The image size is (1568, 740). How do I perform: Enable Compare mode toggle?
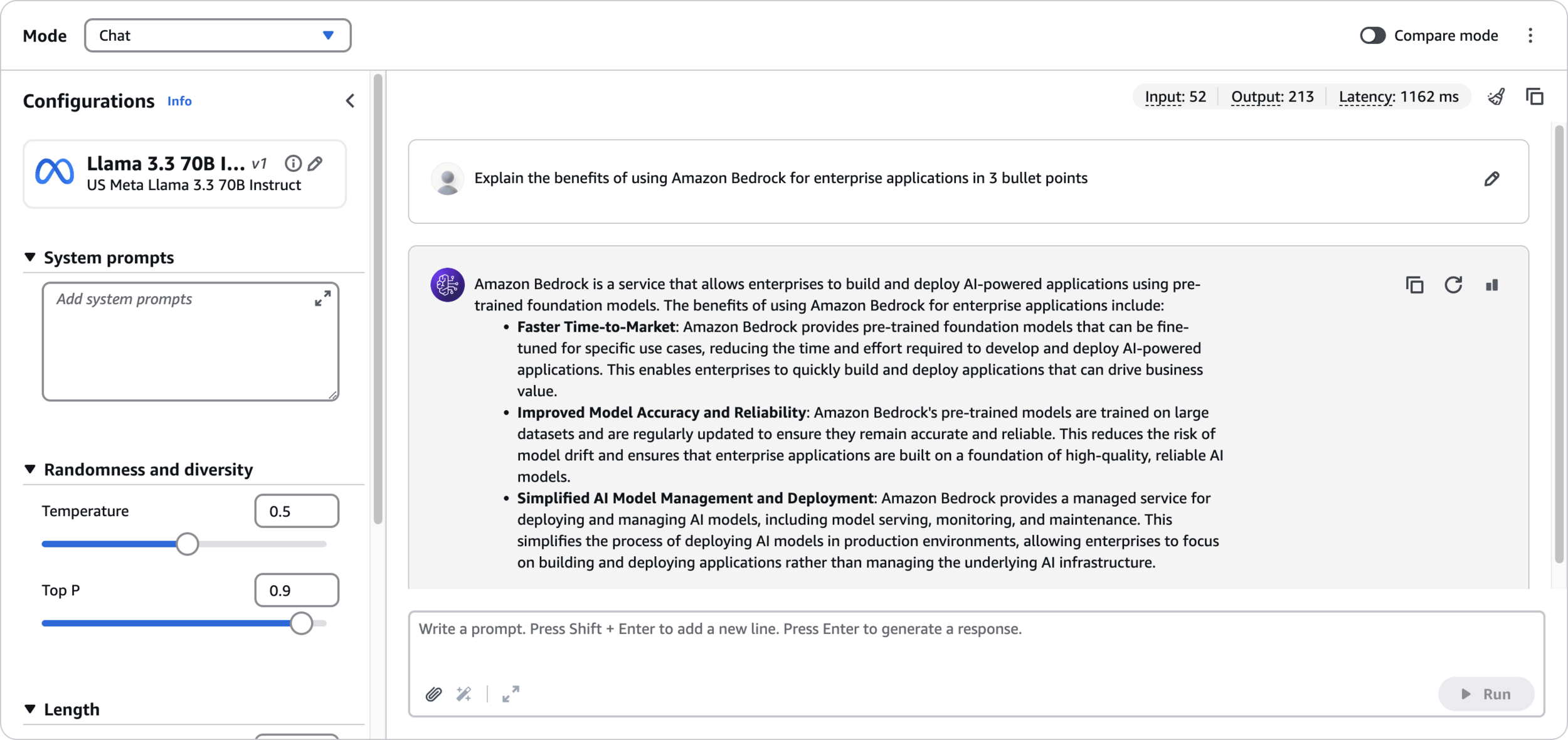coord(1372,36)
